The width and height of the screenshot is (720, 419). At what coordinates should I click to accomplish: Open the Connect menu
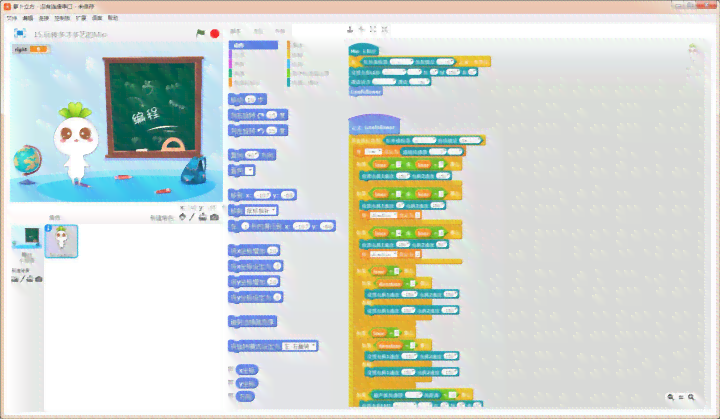44,18
